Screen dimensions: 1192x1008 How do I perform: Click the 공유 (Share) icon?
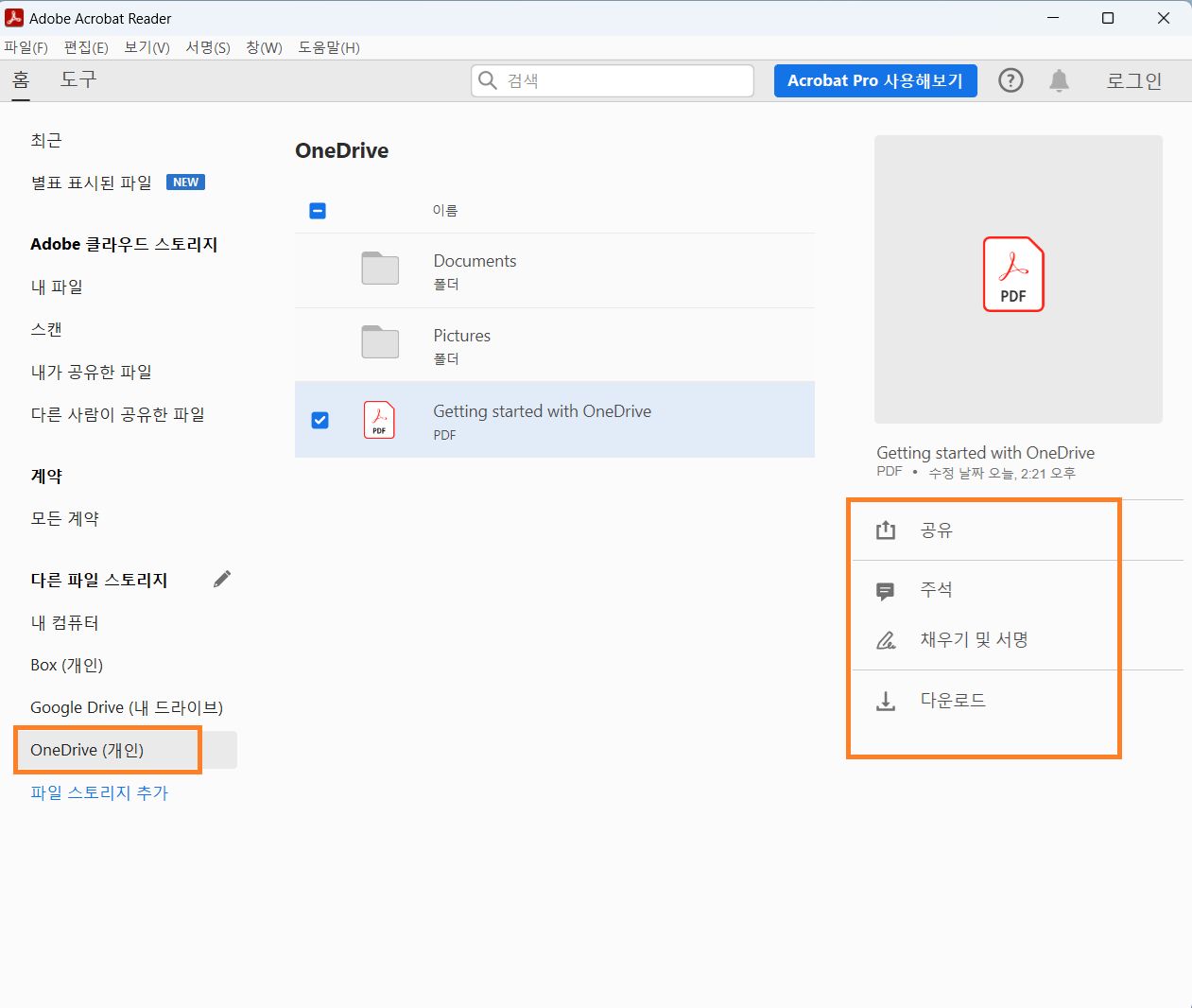(886, 530)
